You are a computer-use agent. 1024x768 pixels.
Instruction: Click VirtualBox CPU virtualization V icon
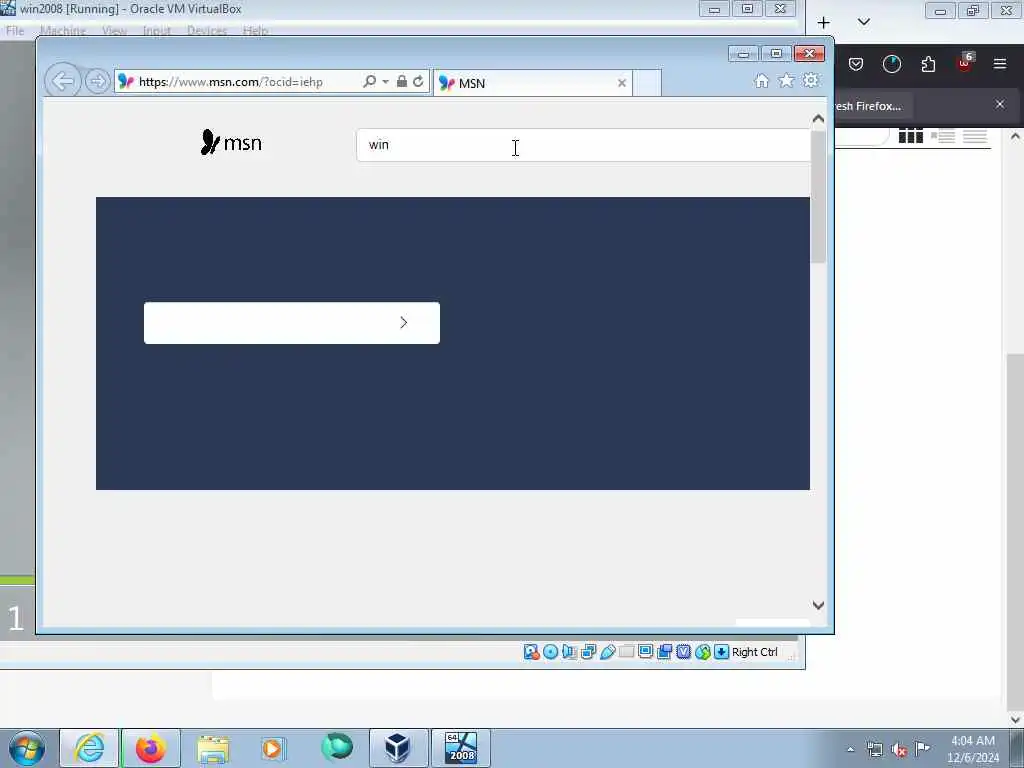(x=683, y=652)
